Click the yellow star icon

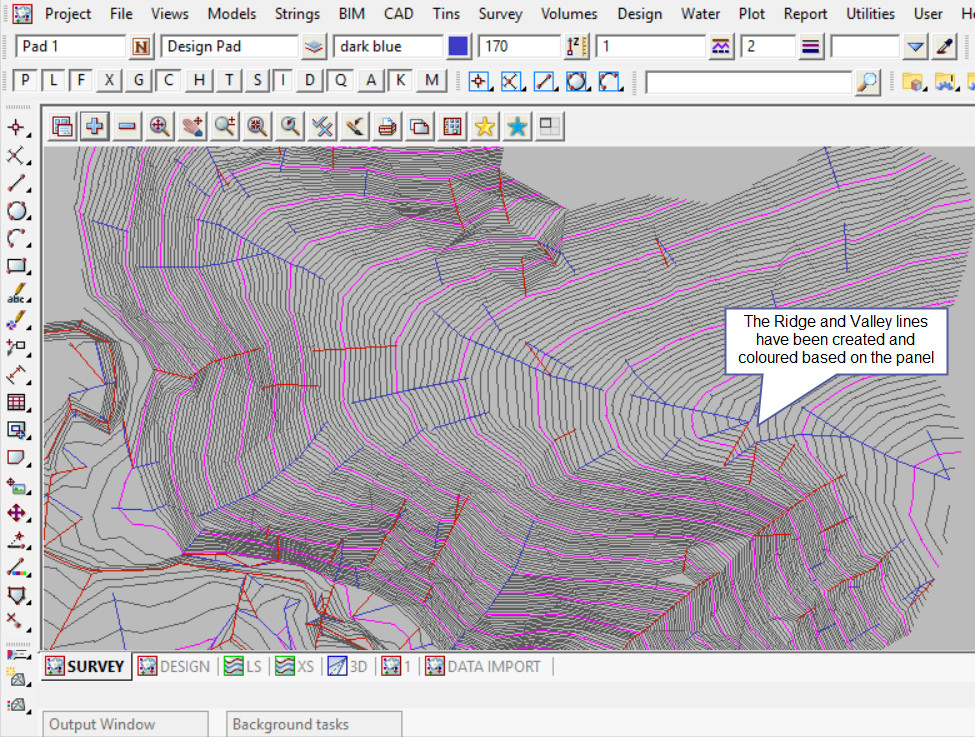click(x=485, y=126)
